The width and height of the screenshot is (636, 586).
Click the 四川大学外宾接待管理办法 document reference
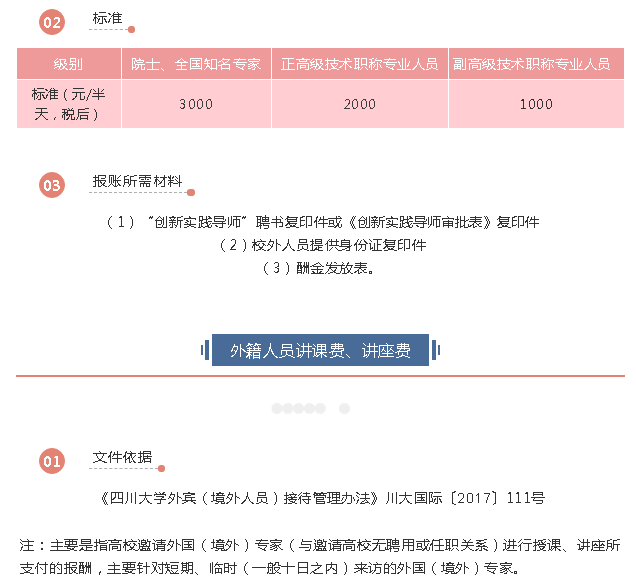(322, 498)
